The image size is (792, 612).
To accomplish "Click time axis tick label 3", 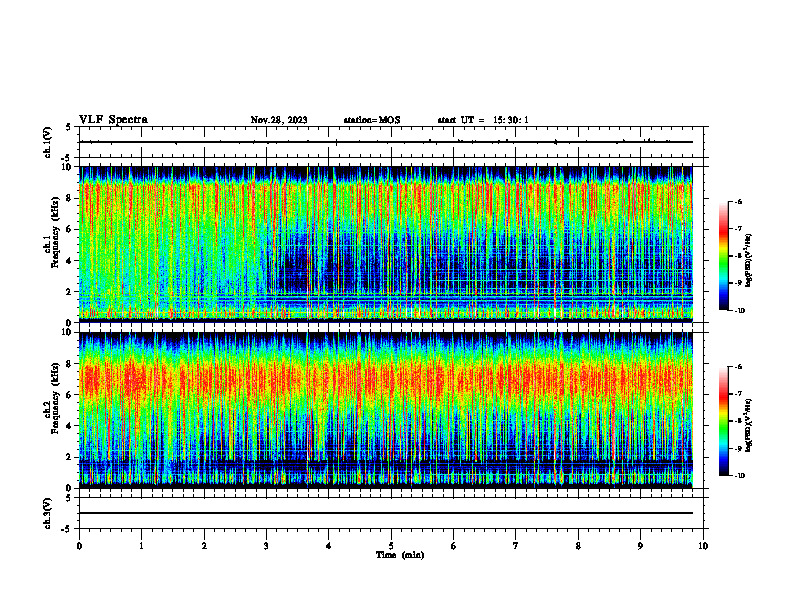I will [x=266, y=546].
